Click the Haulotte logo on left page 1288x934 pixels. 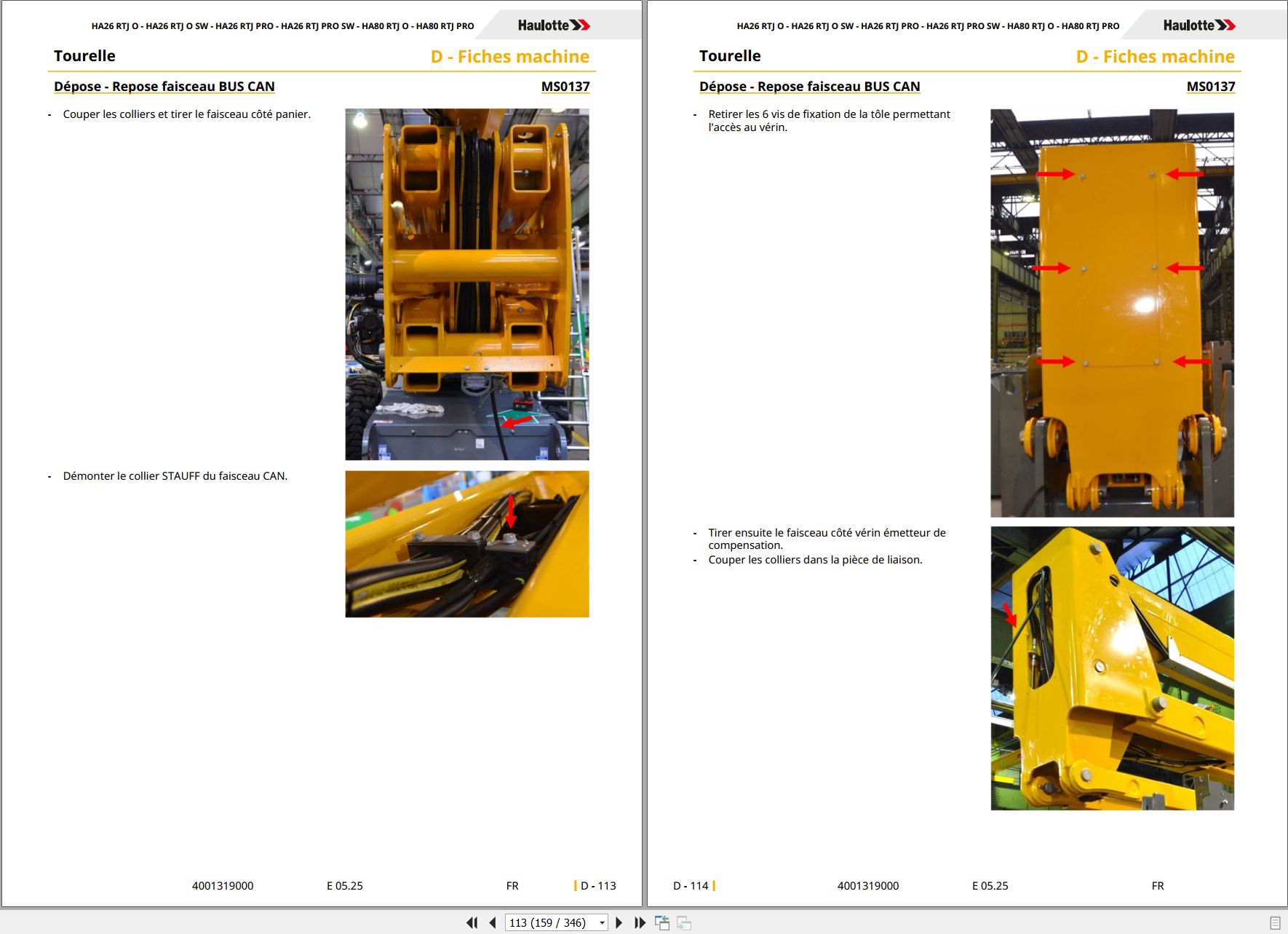(x=554, y=25)
